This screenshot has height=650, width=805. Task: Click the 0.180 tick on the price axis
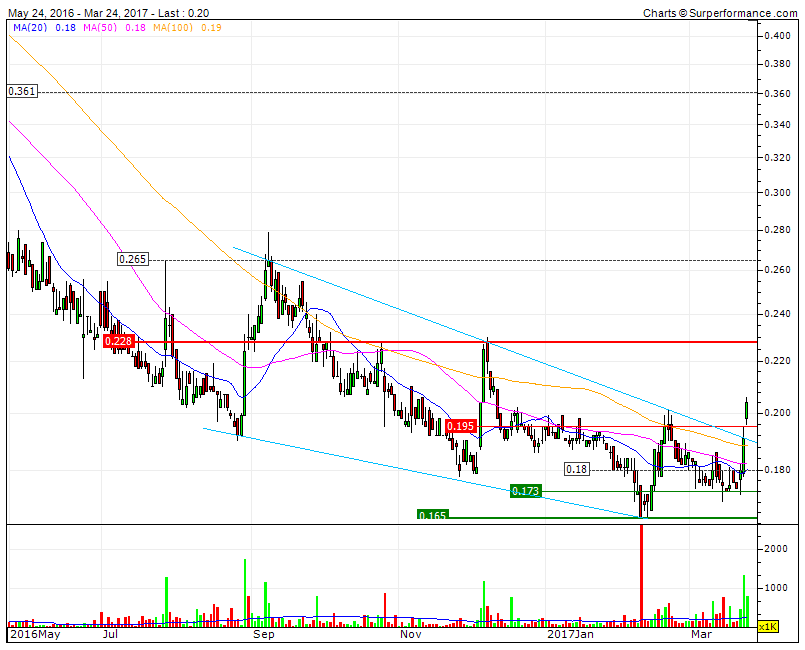777,470
